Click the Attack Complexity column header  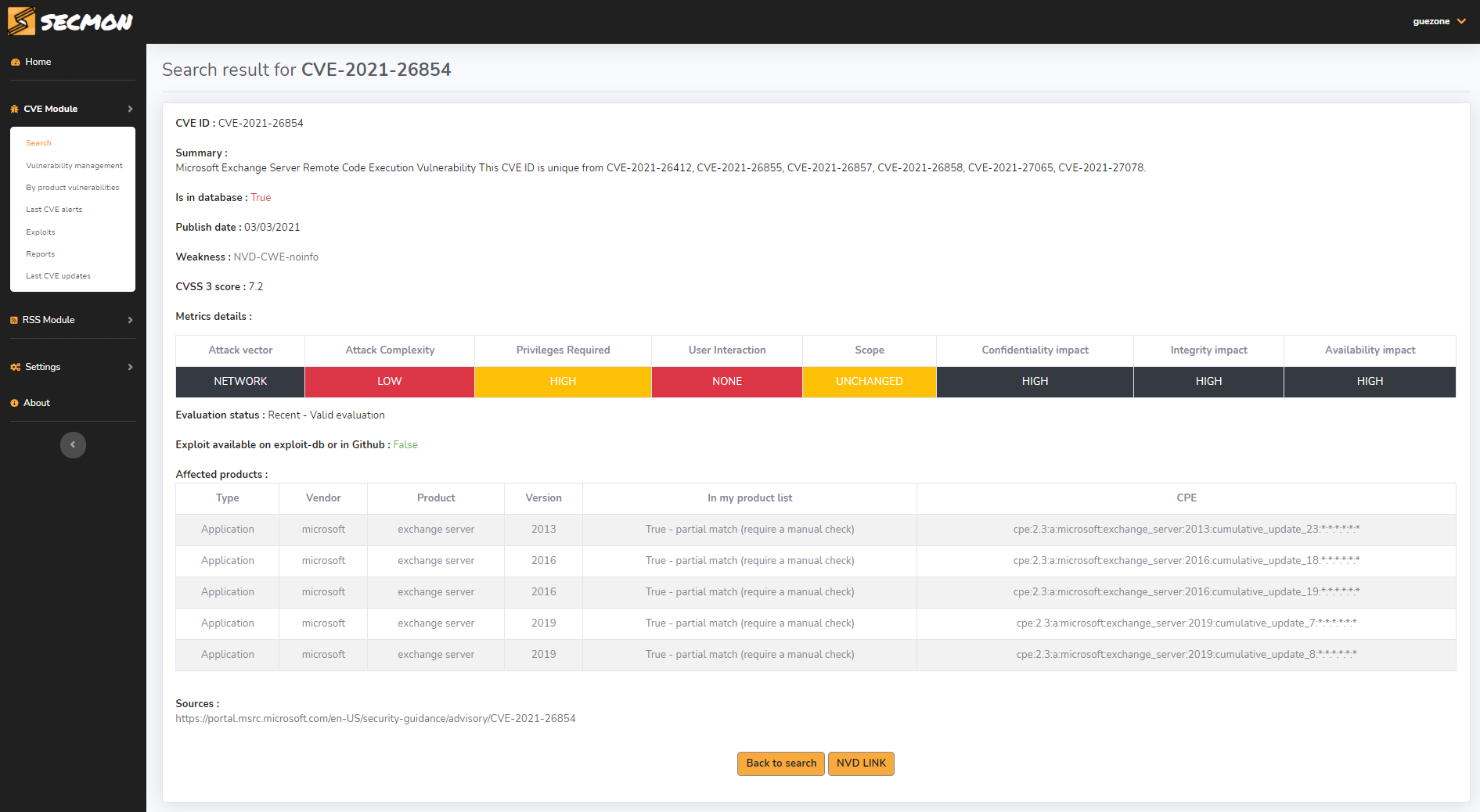390,350
